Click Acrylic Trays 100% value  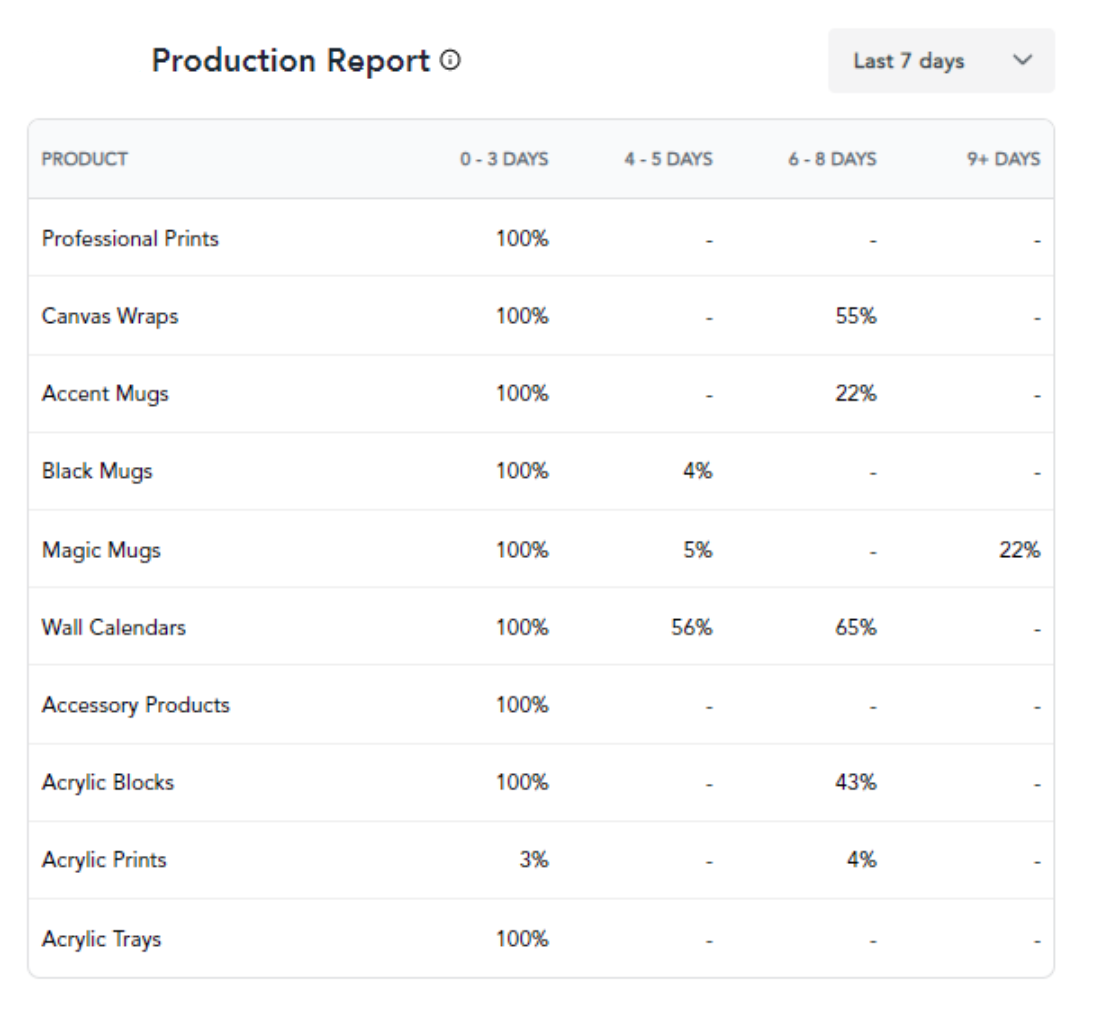[522, 939]
